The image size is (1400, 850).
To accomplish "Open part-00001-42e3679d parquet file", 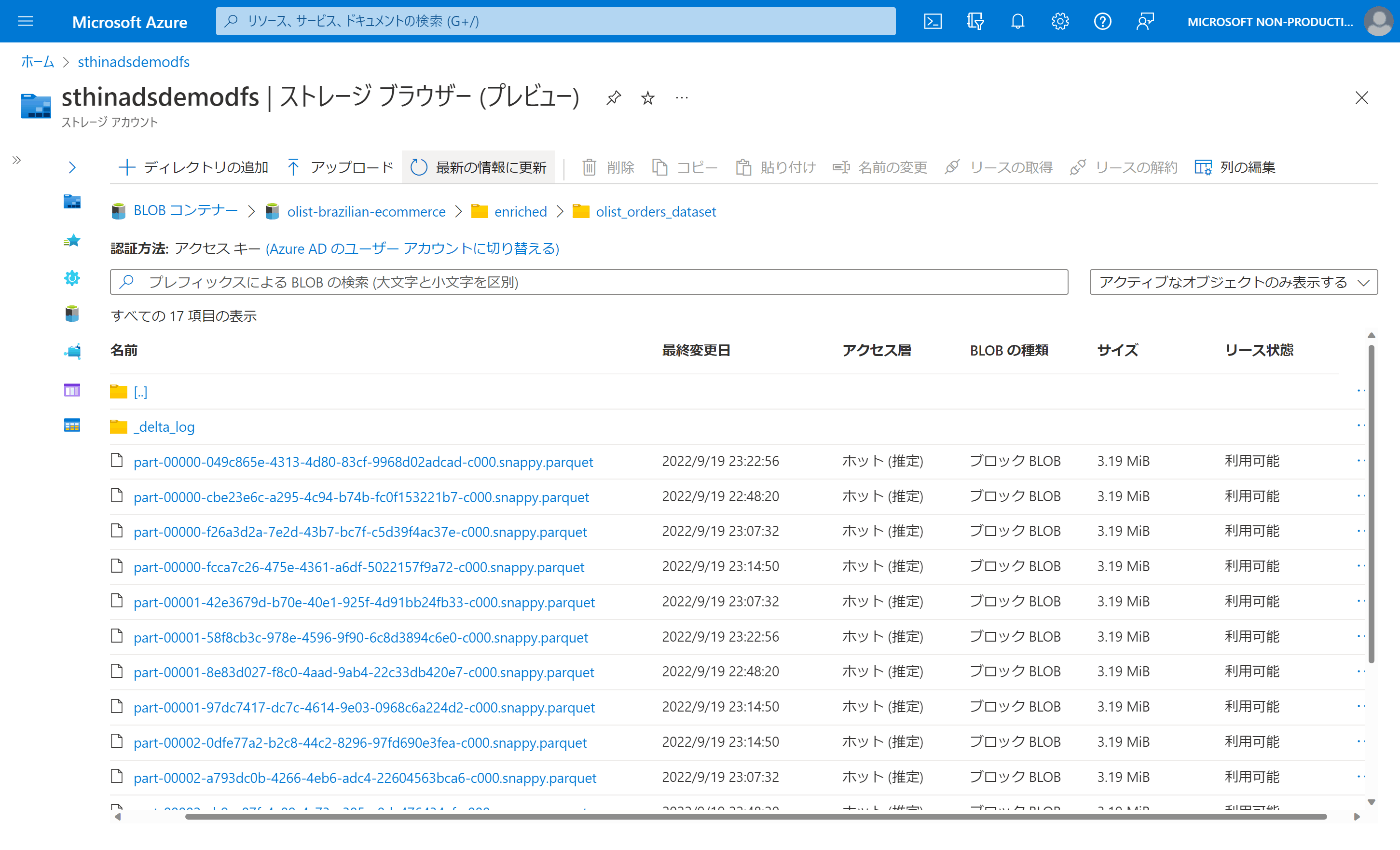I will click(x=364, y=602).
